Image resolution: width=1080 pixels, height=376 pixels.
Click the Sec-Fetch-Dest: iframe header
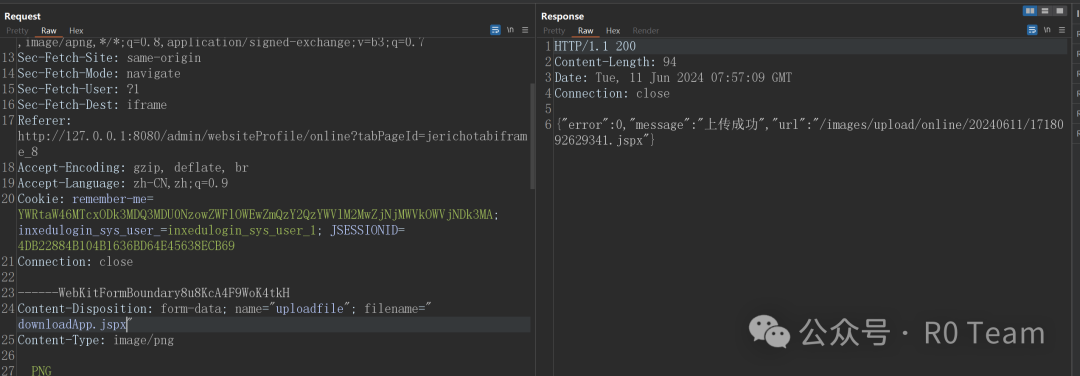click(x=92, y=105)
